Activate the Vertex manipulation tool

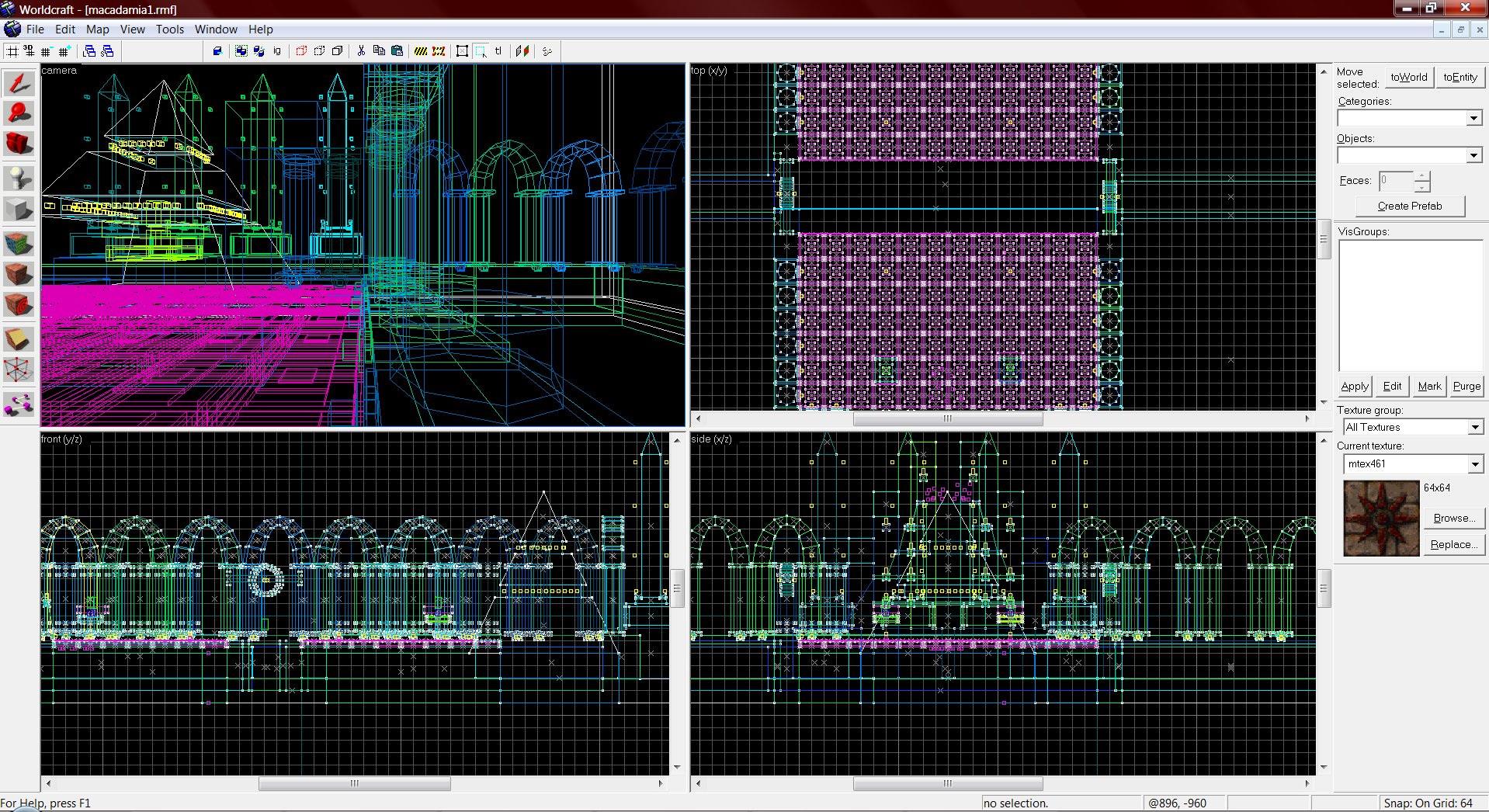tap(19, 370)
